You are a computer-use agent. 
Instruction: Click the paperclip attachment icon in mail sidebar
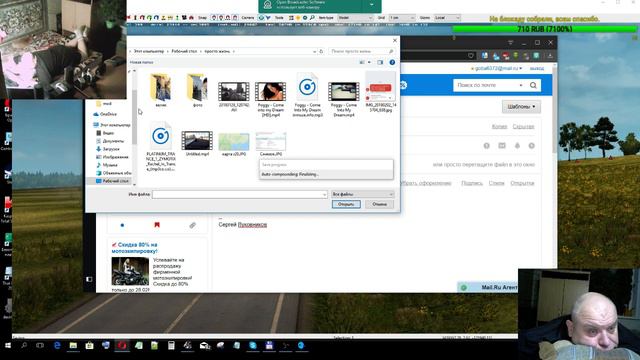[x=192, y=225]
